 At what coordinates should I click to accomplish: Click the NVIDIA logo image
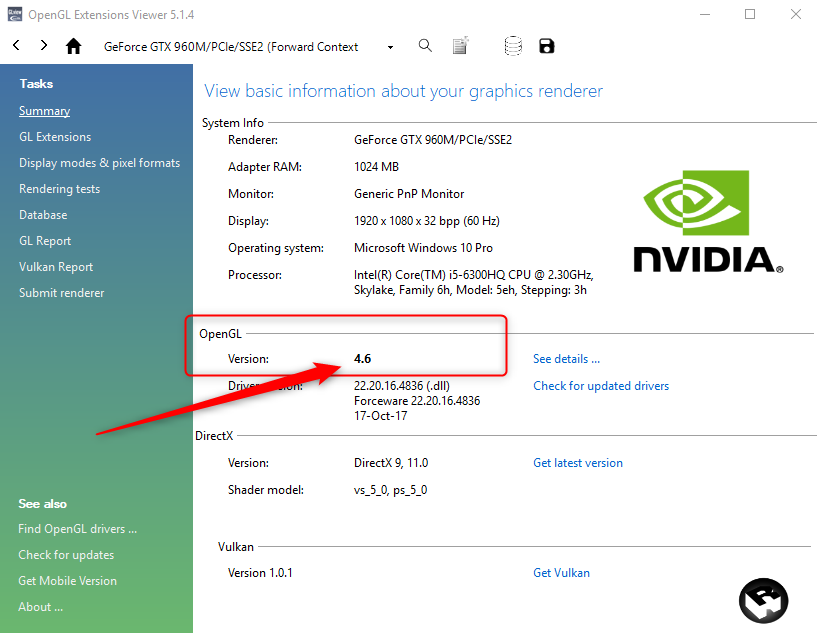[x=707, y=222]
